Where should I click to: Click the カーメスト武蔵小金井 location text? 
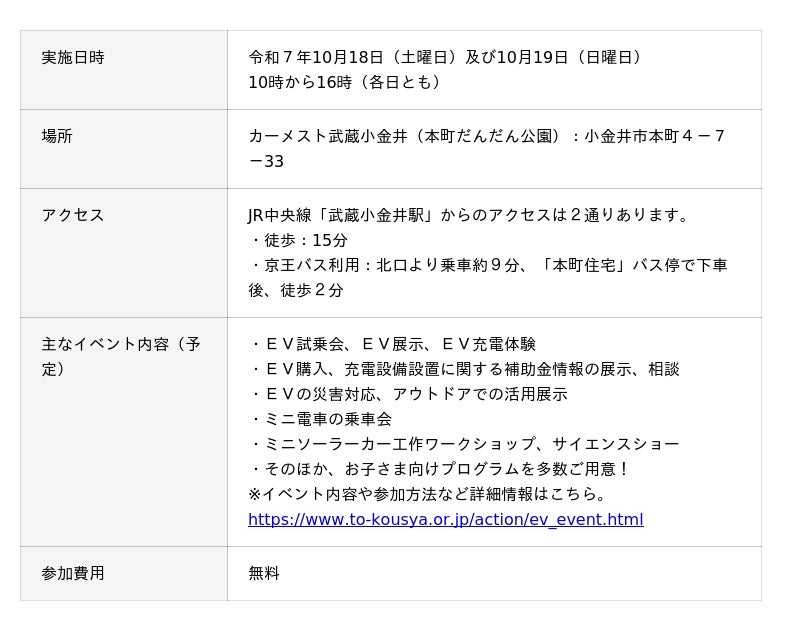pos(487,136)
